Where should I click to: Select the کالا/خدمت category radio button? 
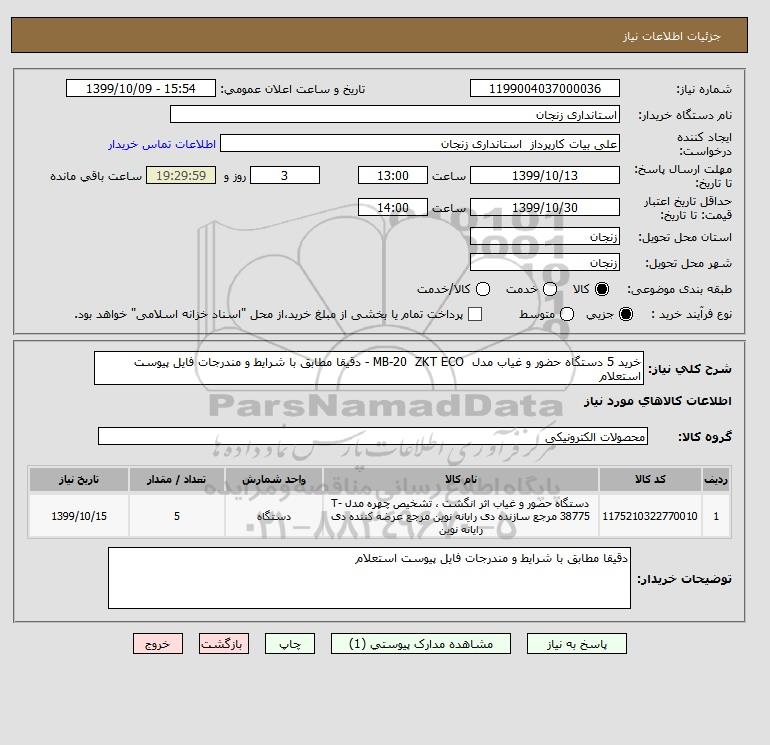[483, 289]
